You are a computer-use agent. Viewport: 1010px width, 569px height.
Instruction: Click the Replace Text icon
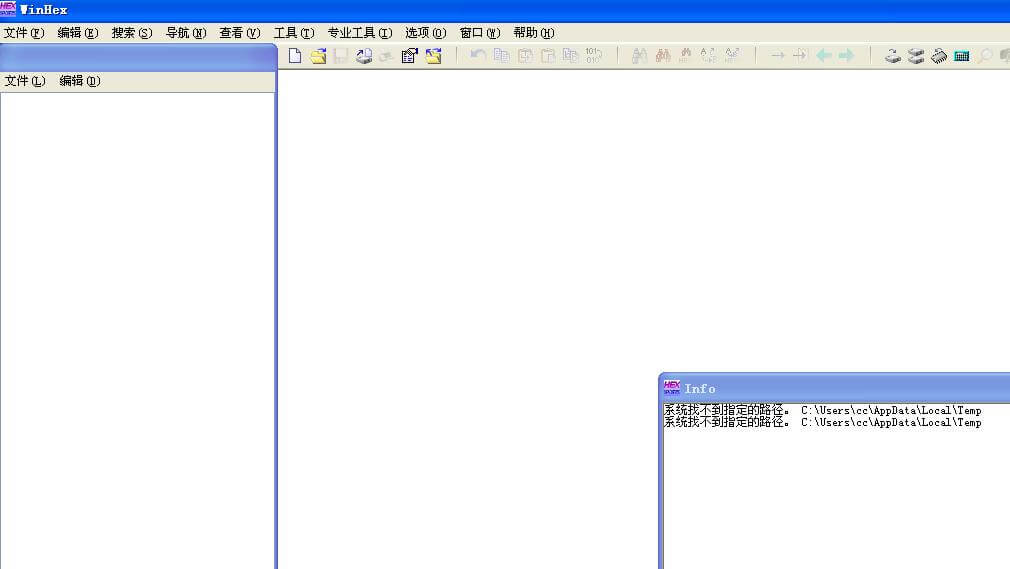(x=709, y=55)
